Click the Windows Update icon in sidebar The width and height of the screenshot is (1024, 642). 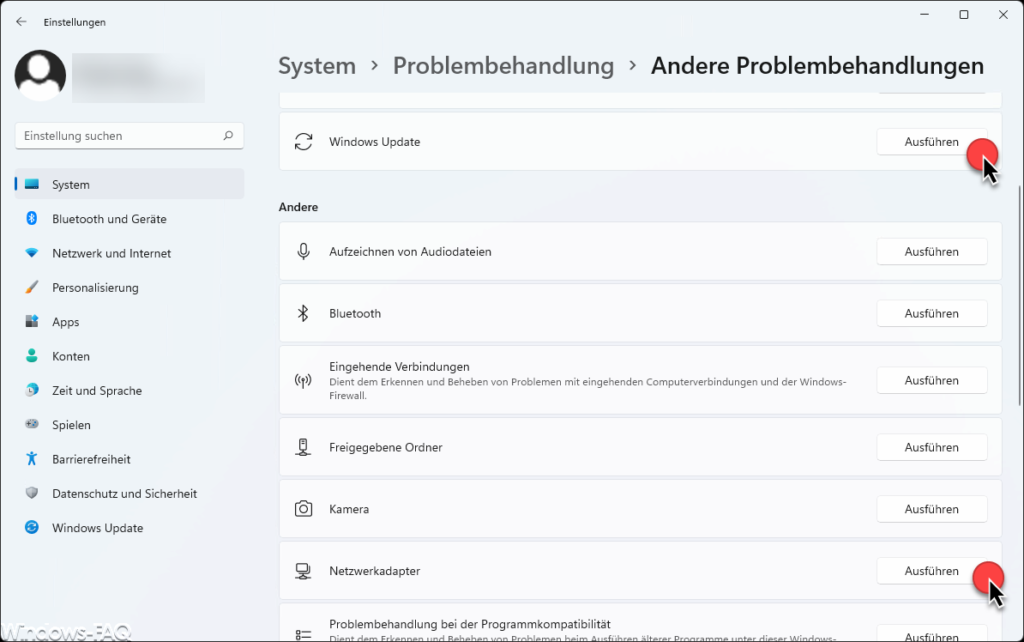pos(31,527)
